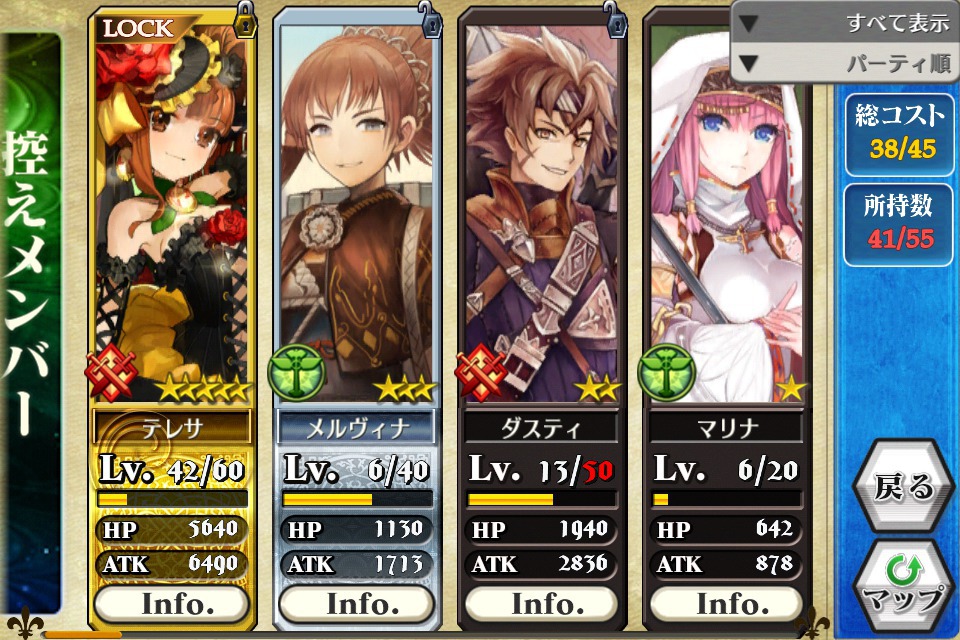Click the green healer emblem on マリナ
Image resolution: width=960 pixels, height=640 pixels.
666,372
